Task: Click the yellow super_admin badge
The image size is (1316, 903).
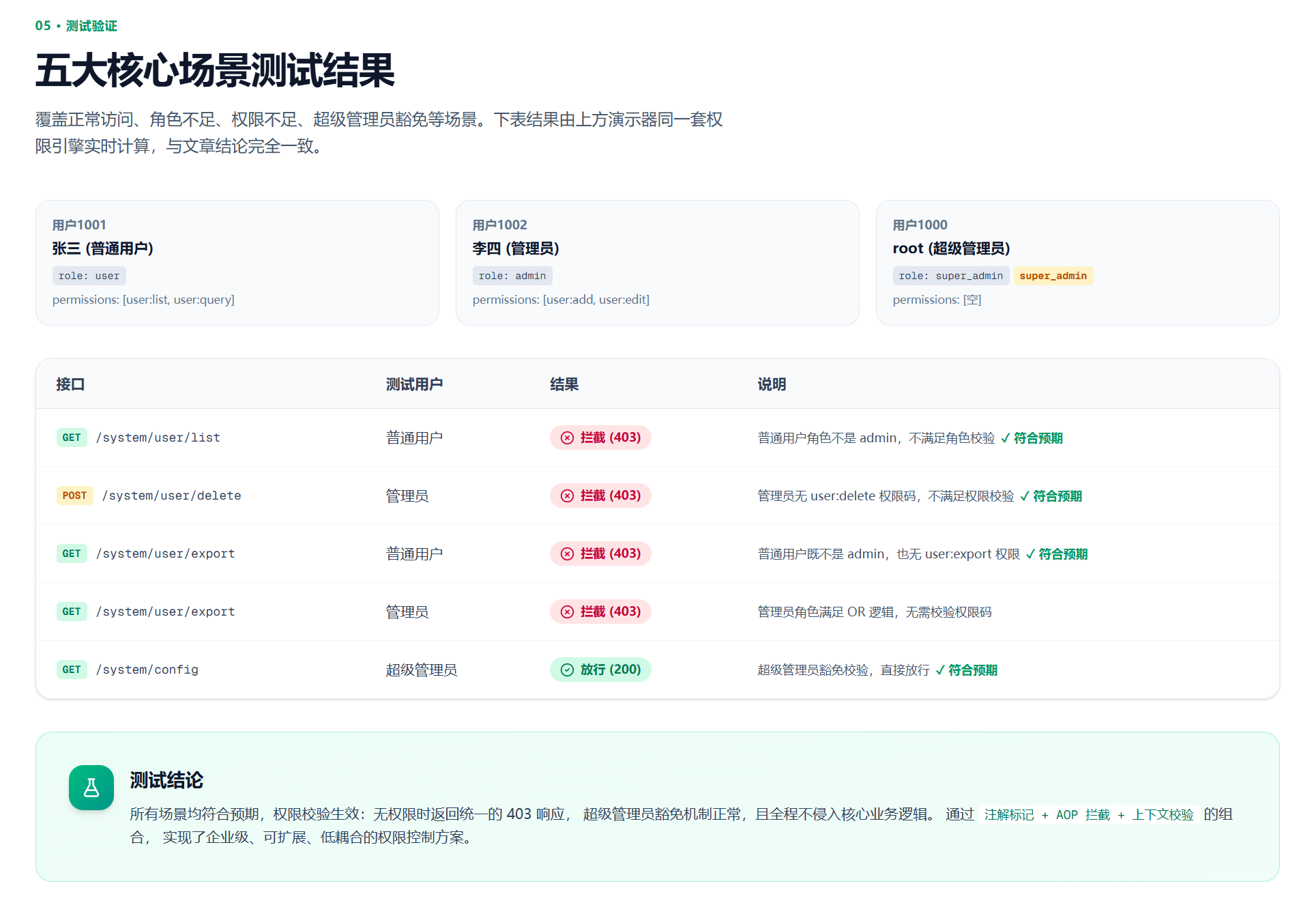Action: [x=1053, y=276]
